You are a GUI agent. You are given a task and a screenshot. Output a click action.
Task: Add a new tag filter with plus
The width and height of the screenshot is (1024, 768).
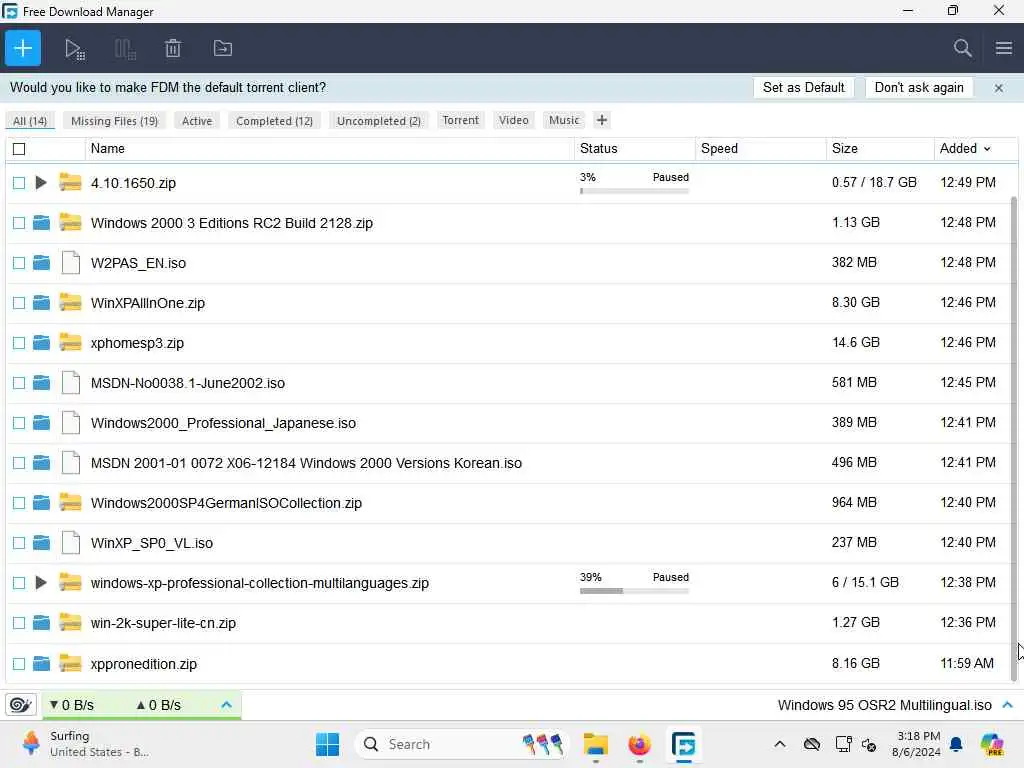click(x=601, y=120)
